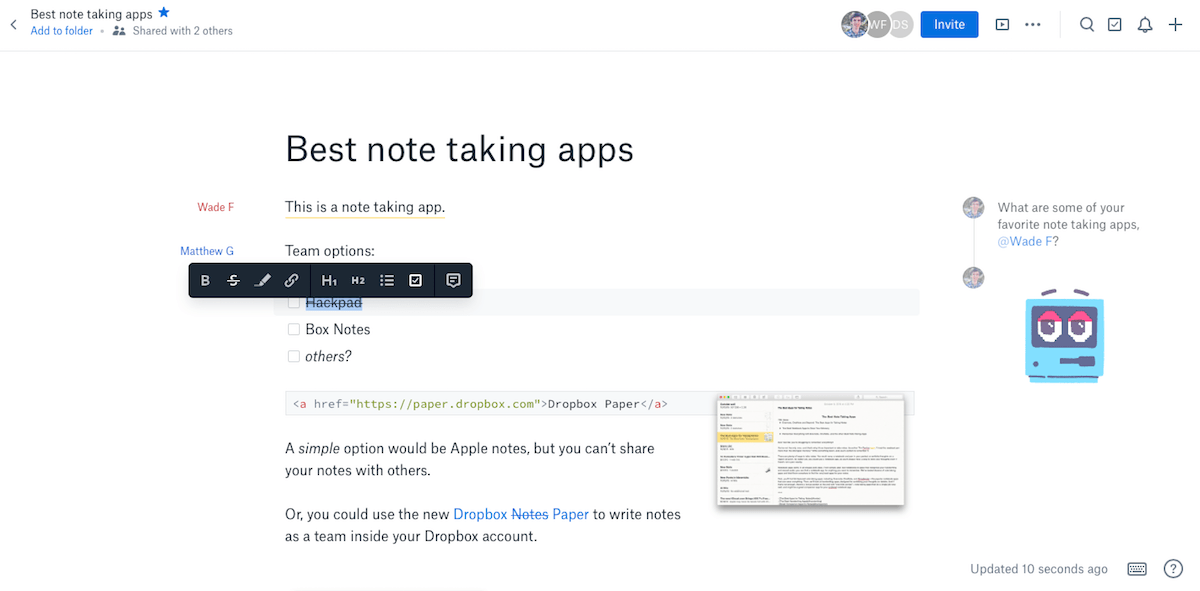Open the help question mark icon
This screenshot has width=1200, height=591.
pos(1173,569)
